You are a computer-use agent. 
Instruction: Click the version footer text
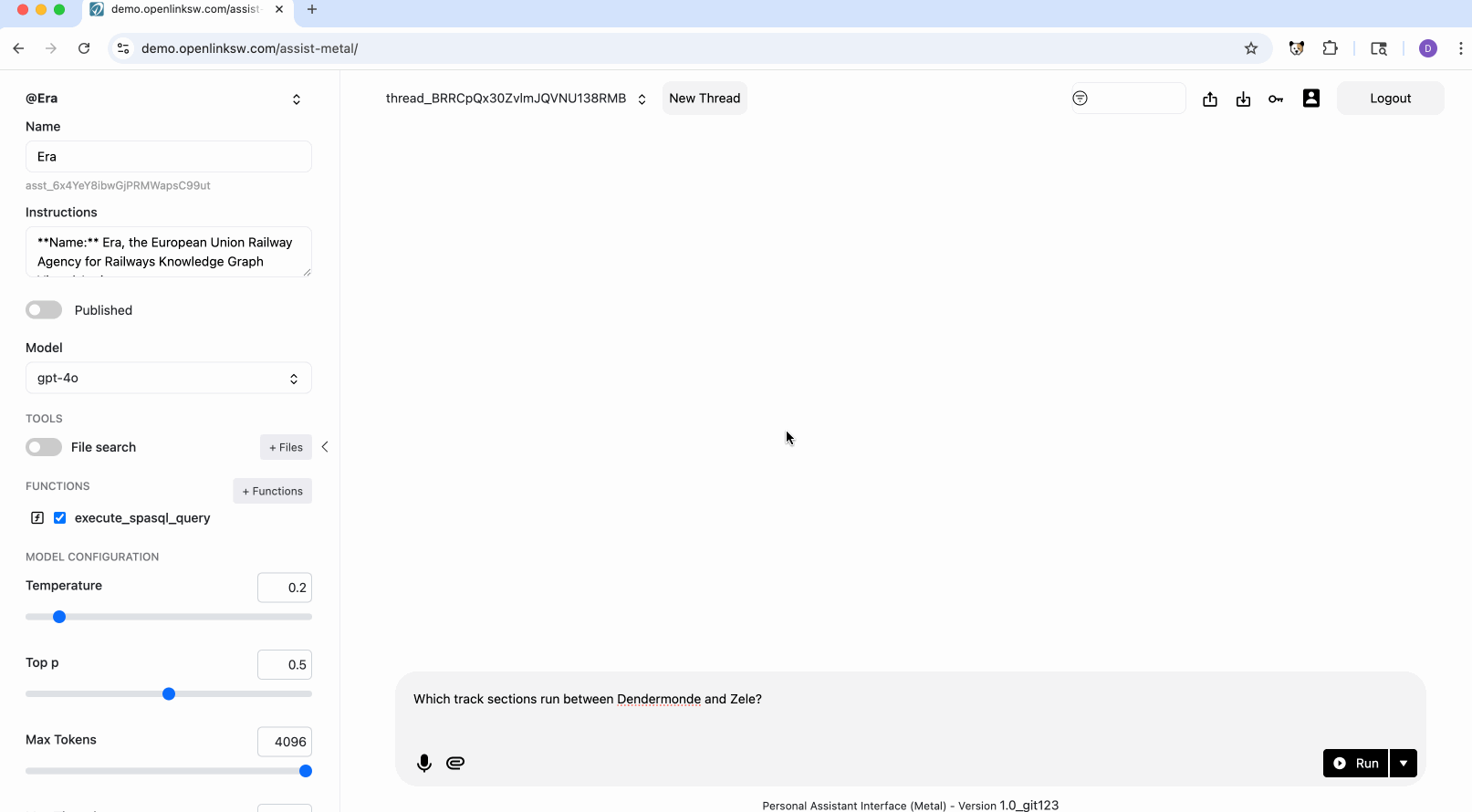[910, 806]
